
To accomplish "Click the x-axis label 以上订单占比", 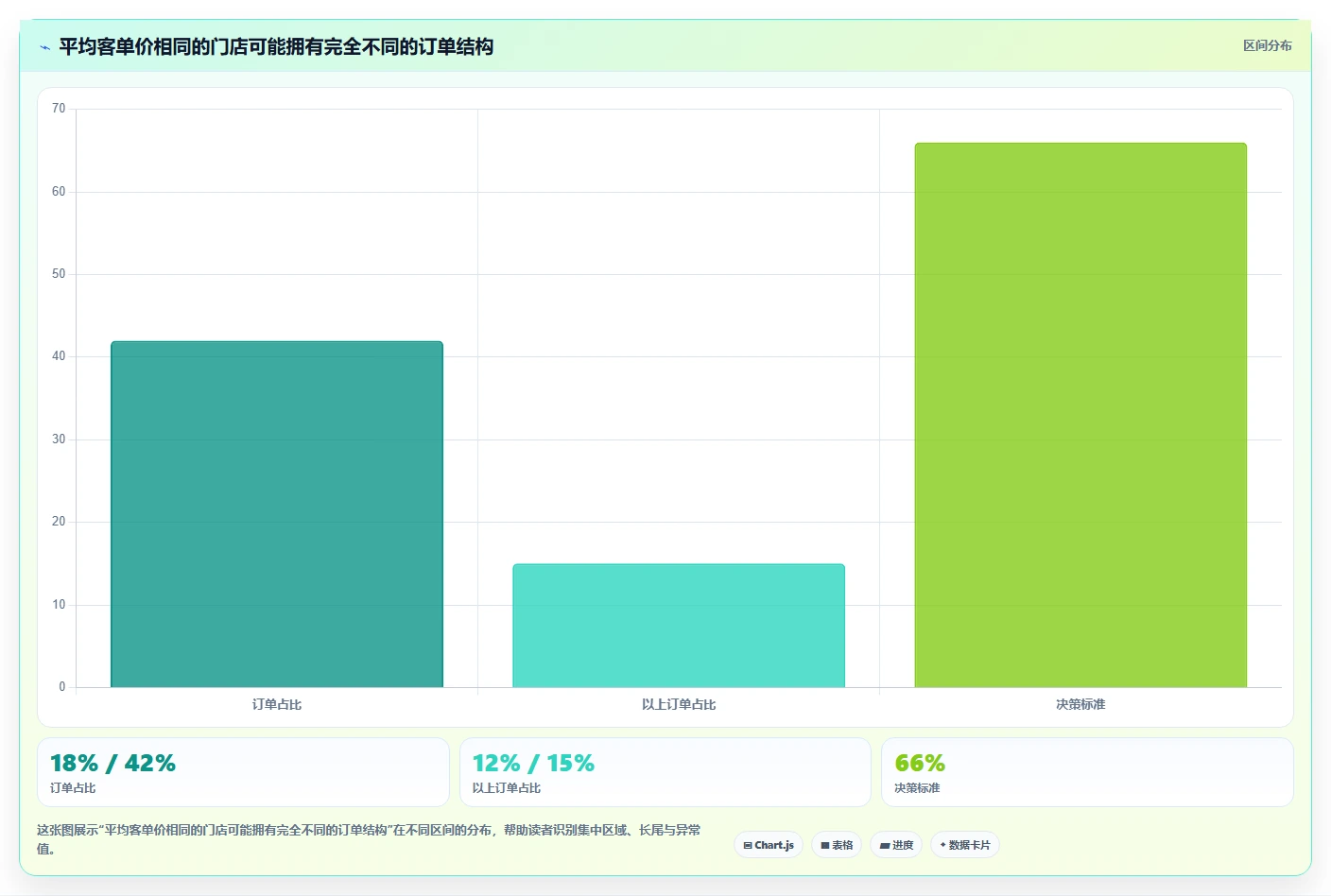I will pyautogui.click(x=679, y=704).
